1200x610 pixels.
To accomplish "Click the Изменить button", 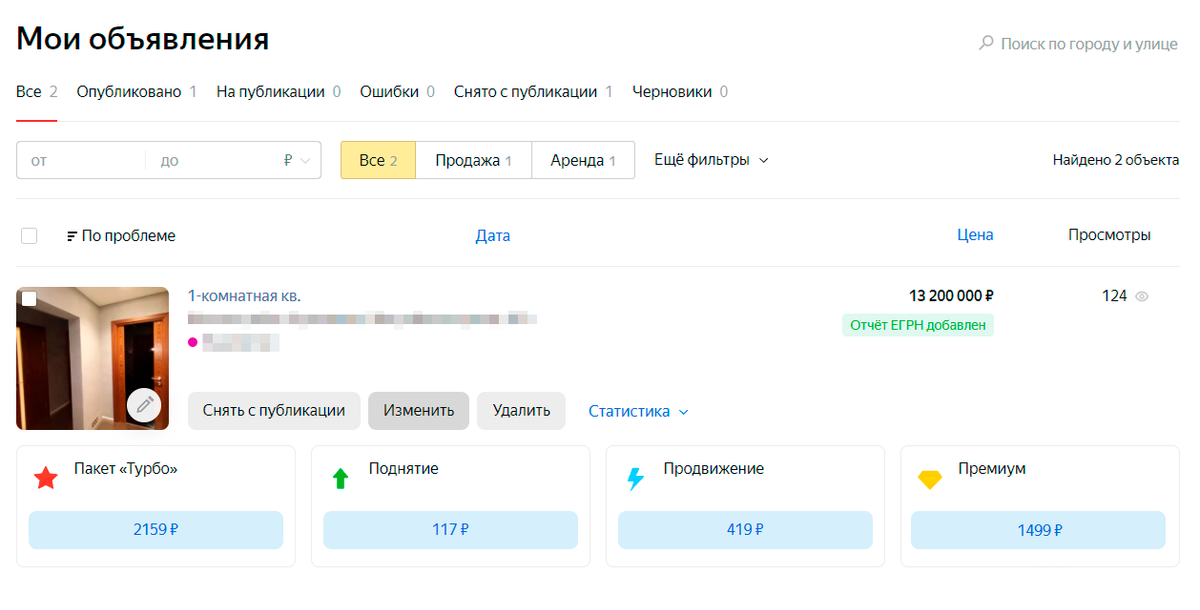I will coord(419,411).
